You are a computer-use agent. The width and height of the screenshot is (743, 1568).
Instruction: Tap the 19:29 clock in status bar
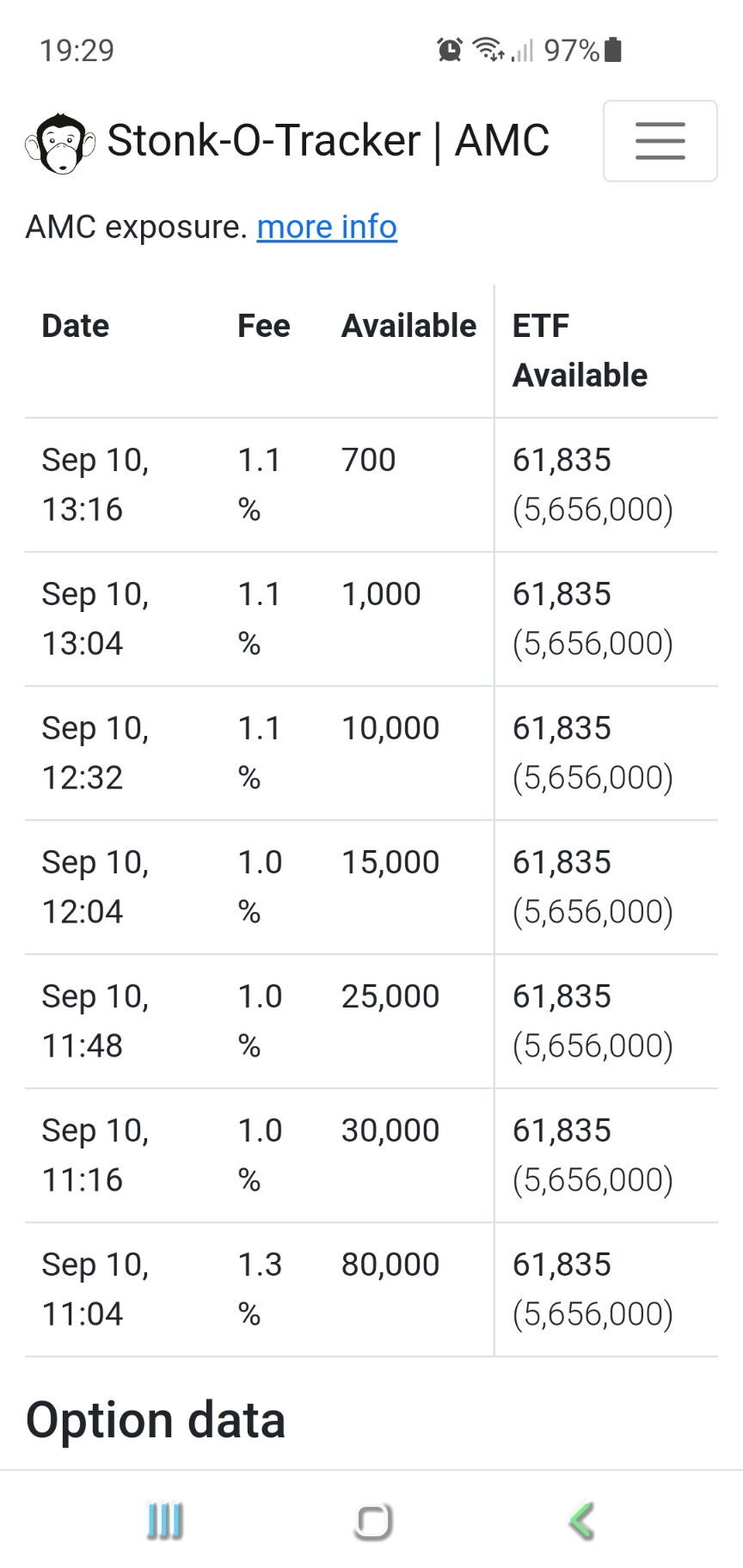pos(77,50)
